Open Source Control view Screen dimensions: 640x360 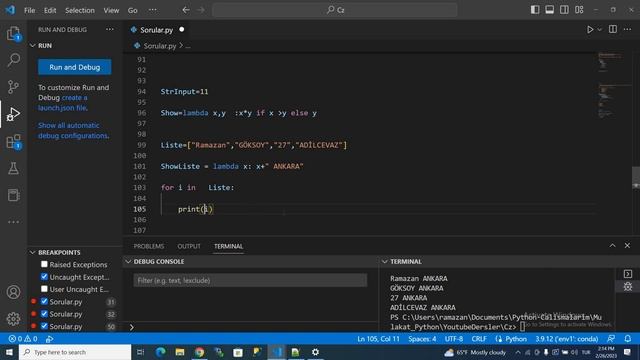13,87
